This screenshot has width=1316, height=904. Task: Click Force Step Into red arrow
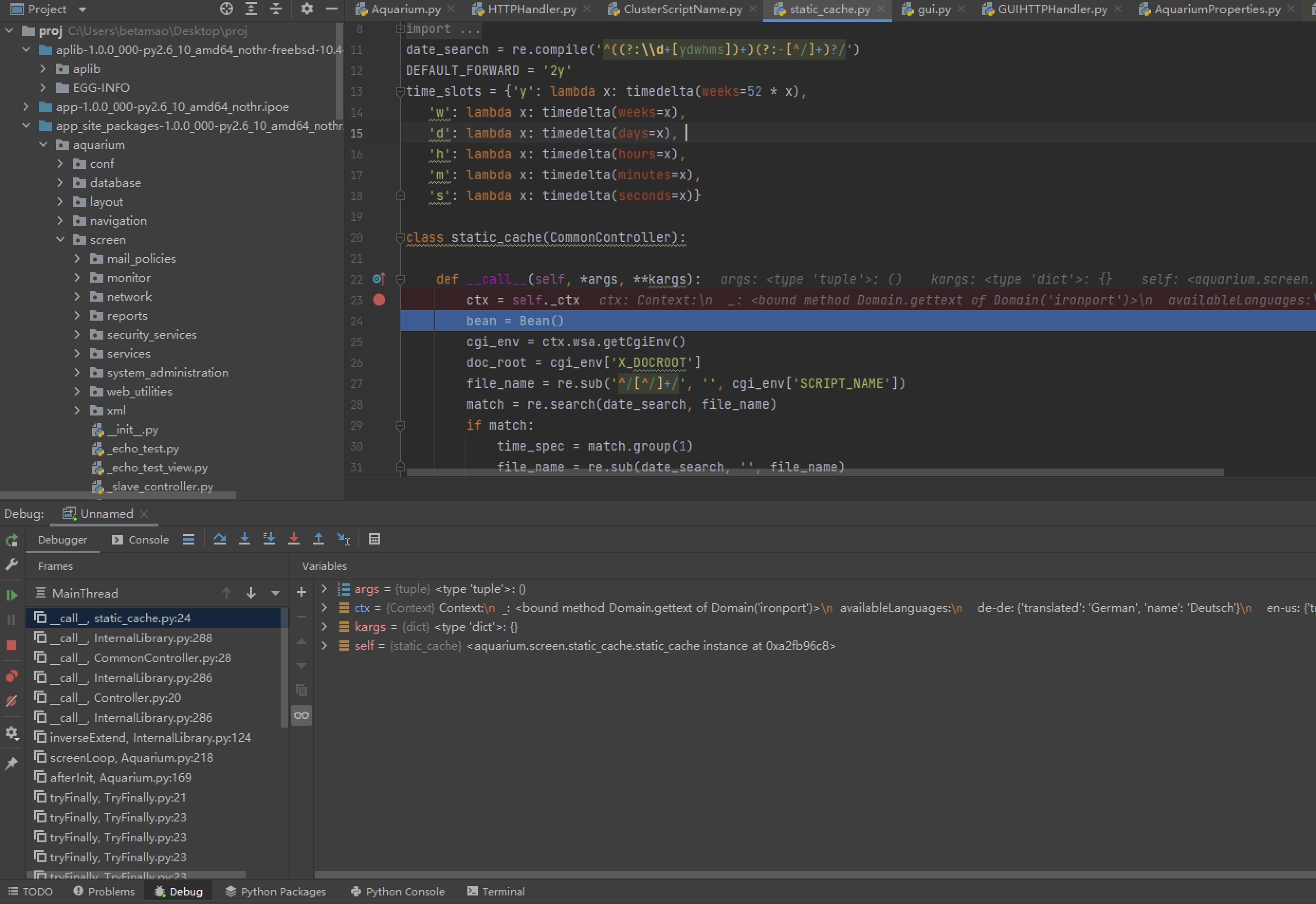[294, 539]
